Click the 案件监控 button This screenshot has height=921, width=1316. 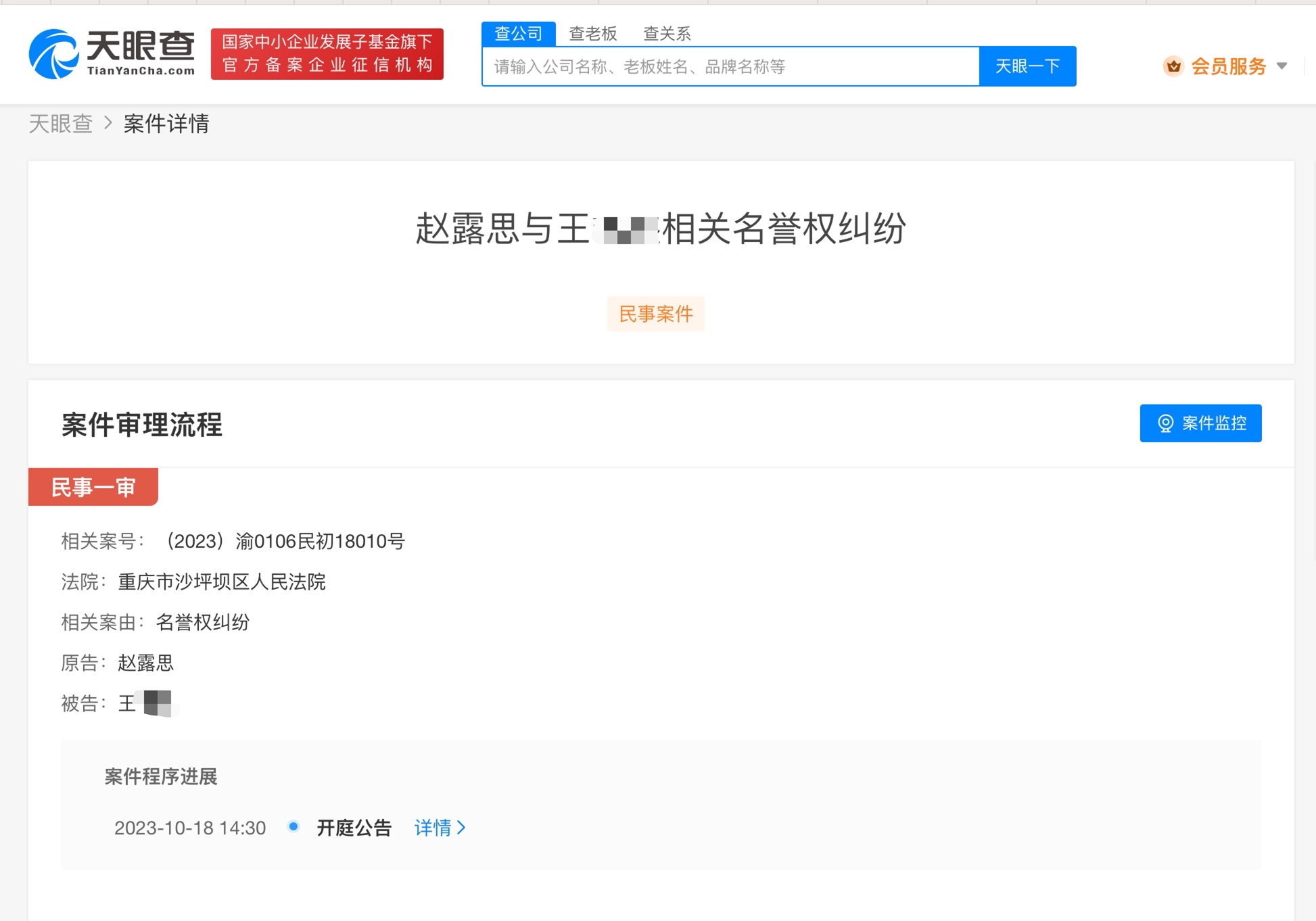click(x=1200, y=423)
